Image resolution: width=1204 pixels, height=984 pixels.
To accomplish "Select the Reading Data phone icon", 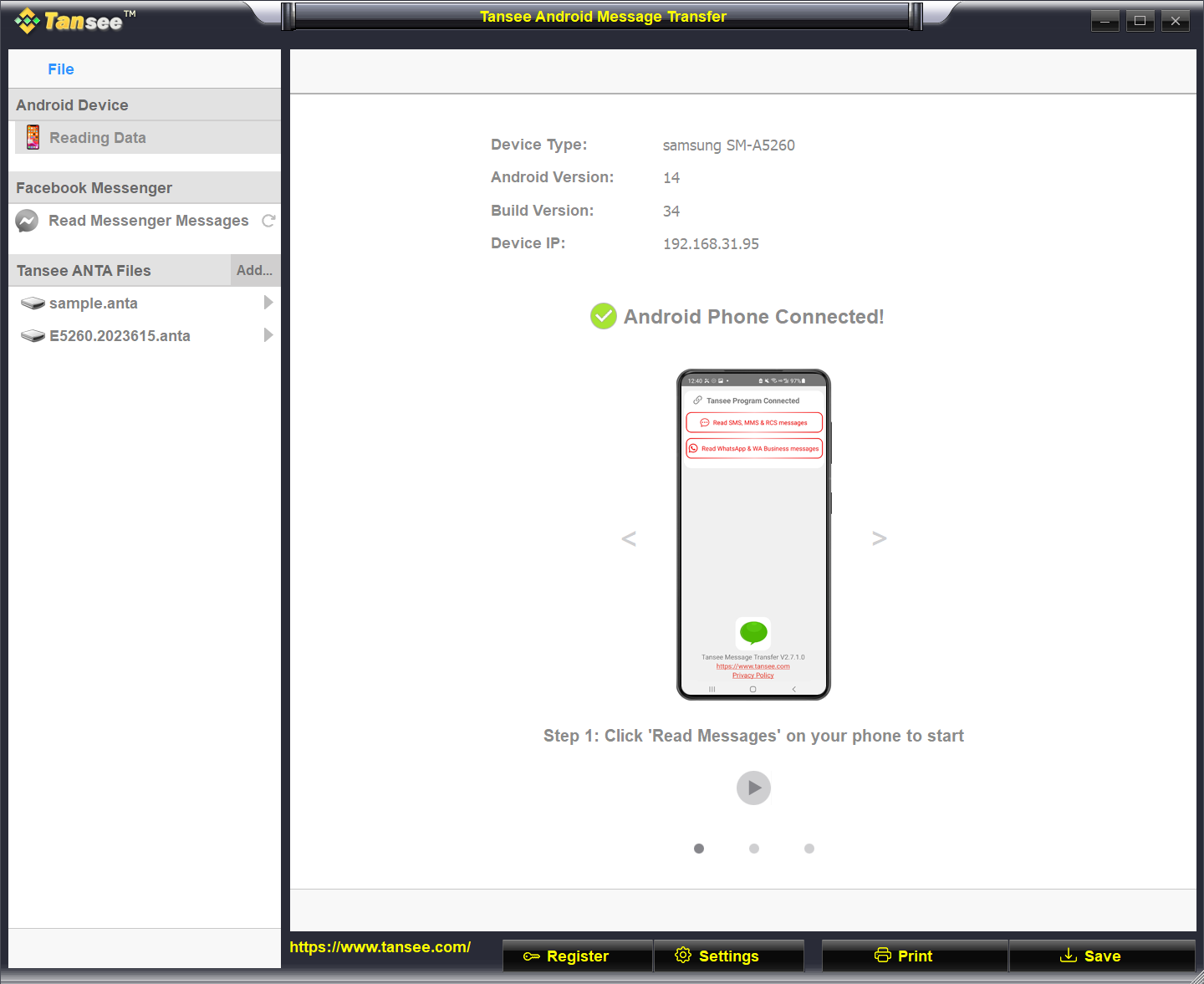I will [x=32, y=136].
